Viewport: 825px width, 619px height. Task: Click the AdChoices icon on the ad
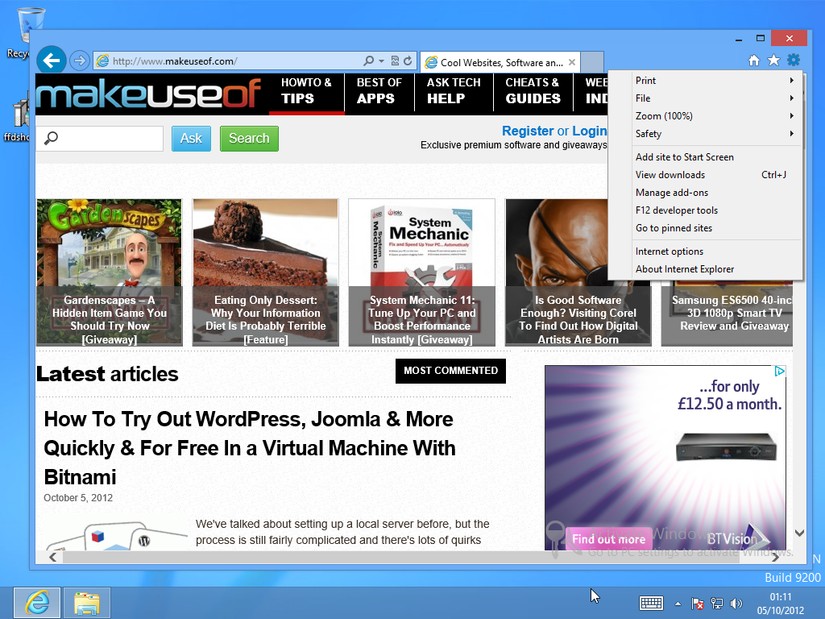click(x=779, y=371)
